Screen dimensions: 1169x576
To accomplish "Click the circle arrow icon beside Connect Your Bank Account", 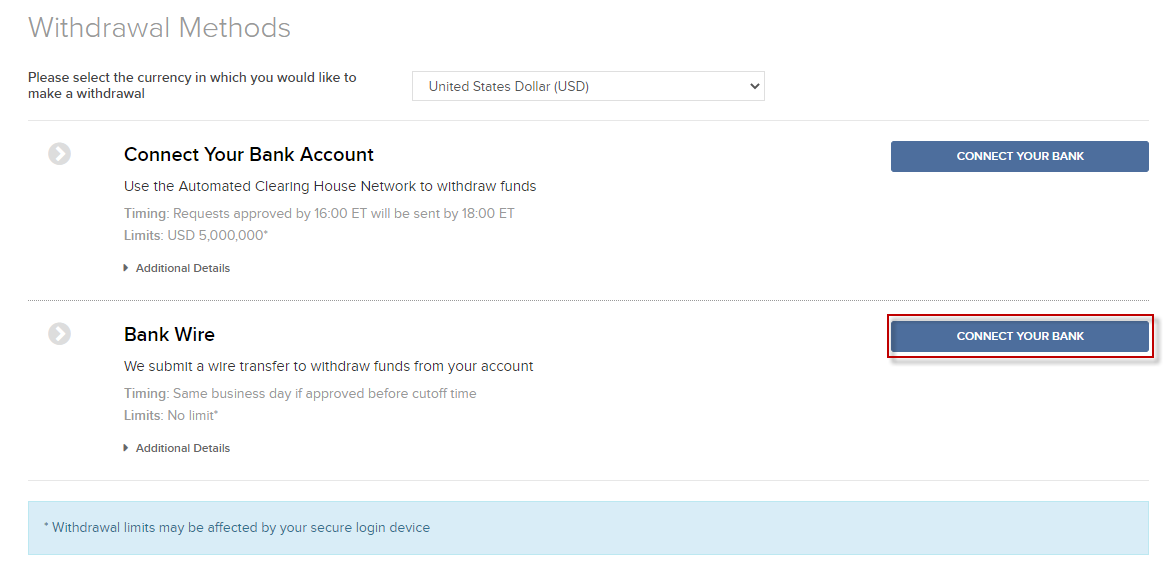I will tap(60, 154).
